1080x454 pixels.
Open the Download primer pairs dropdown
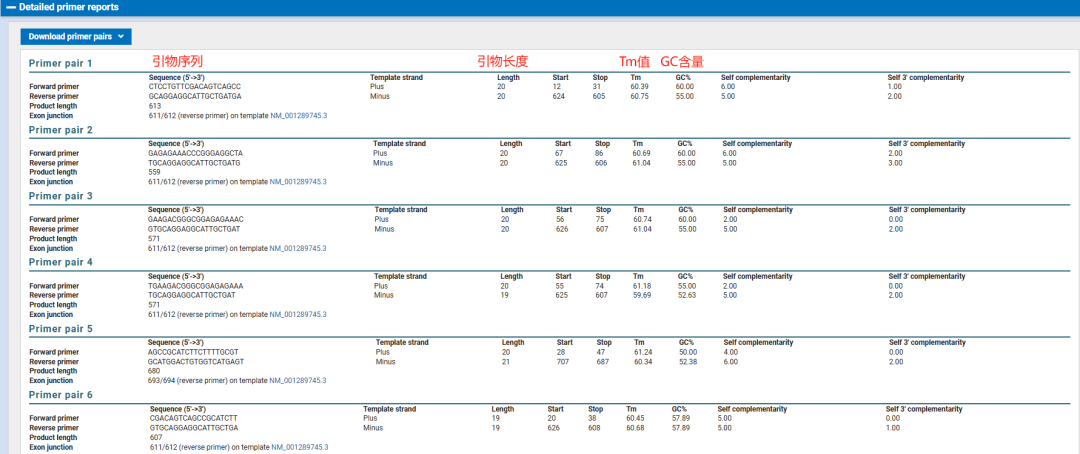76,37
